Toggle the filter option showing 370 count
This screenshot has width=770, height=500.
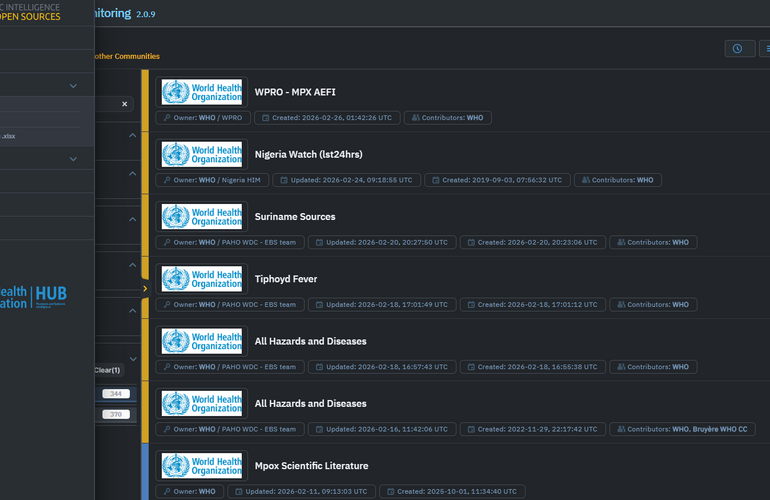pyautogui.click(x=115, y=414)
